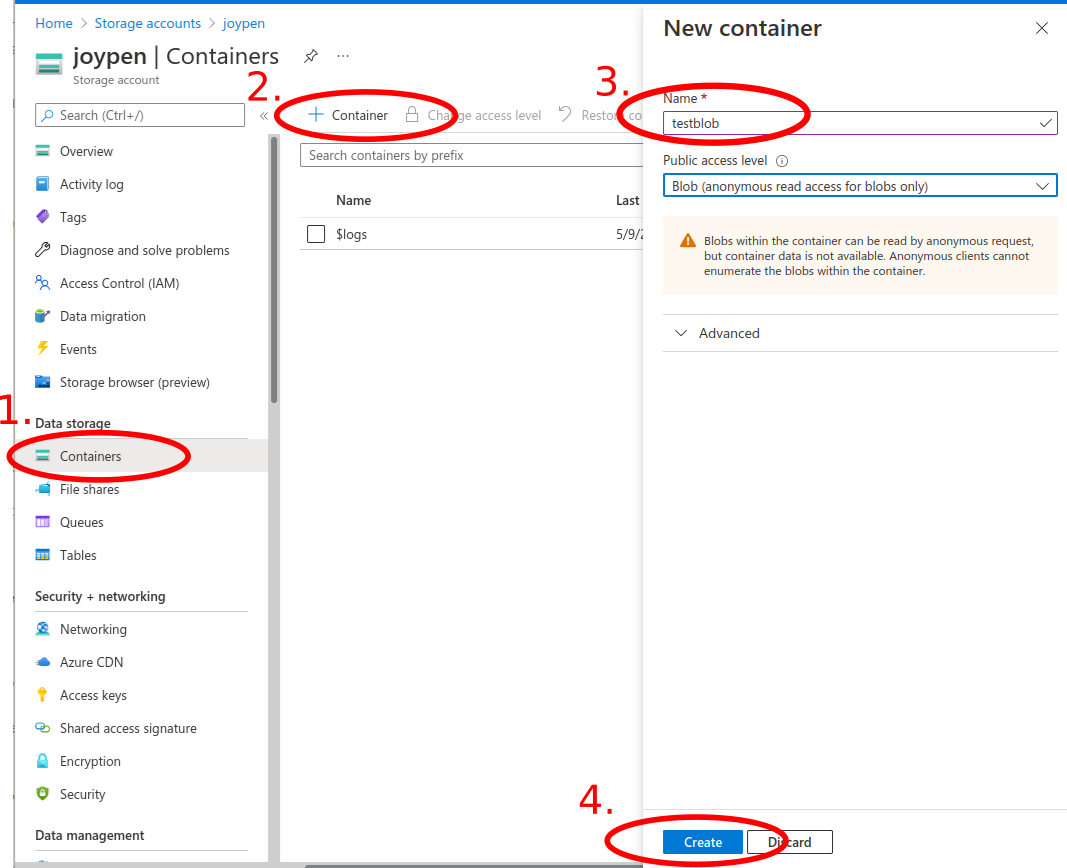Click the Encryption lock icon
1067x868 pixels.
[x=42, y=761]
